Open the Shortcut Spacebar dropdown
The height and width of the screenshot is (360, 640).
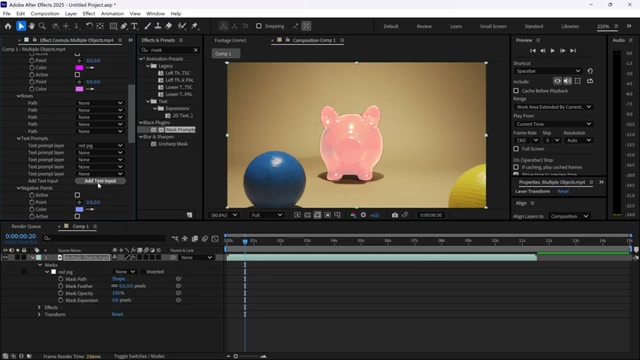548,71
